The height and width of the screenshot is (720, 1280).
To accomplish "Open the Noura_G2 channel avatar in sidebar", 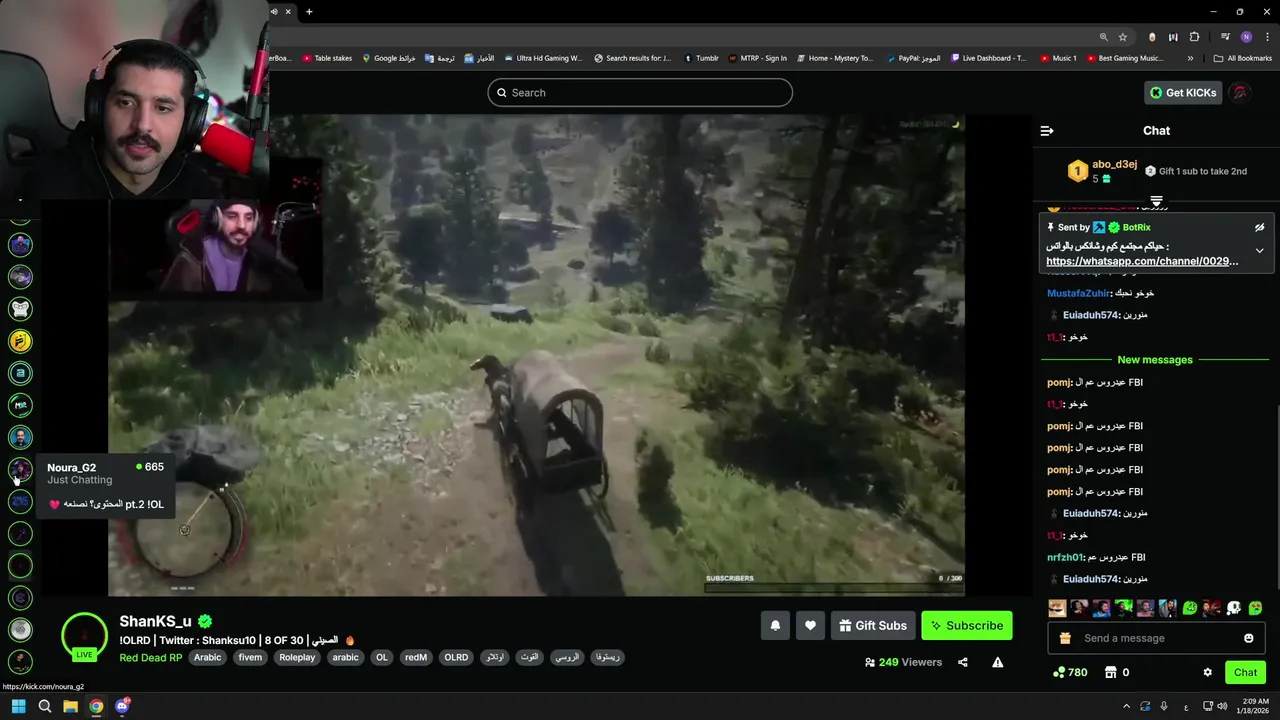I will tap(20, 469).
